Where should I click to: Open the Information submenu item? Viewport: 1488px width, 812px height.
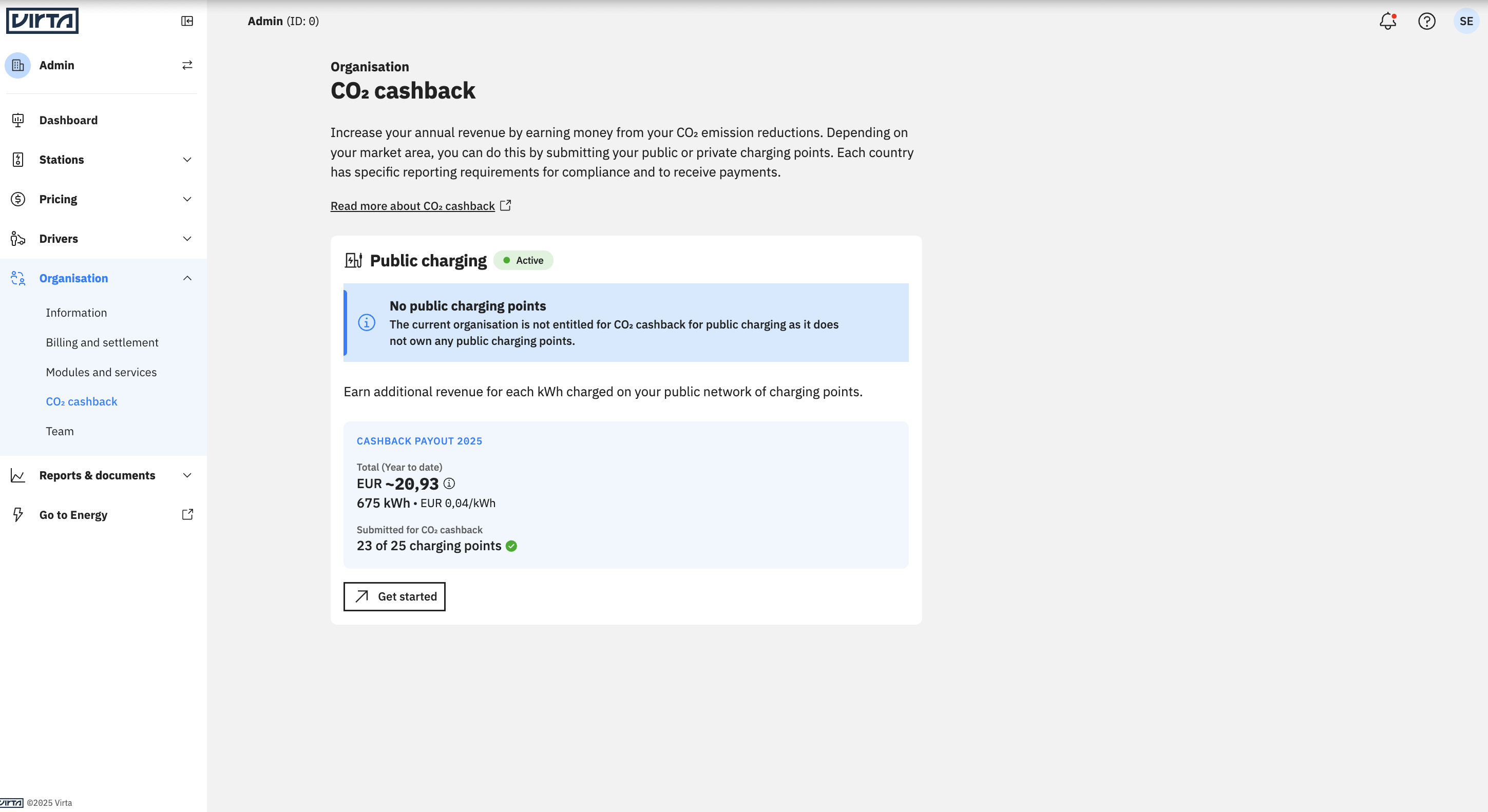pyautogui.click(x=76, y=313)
